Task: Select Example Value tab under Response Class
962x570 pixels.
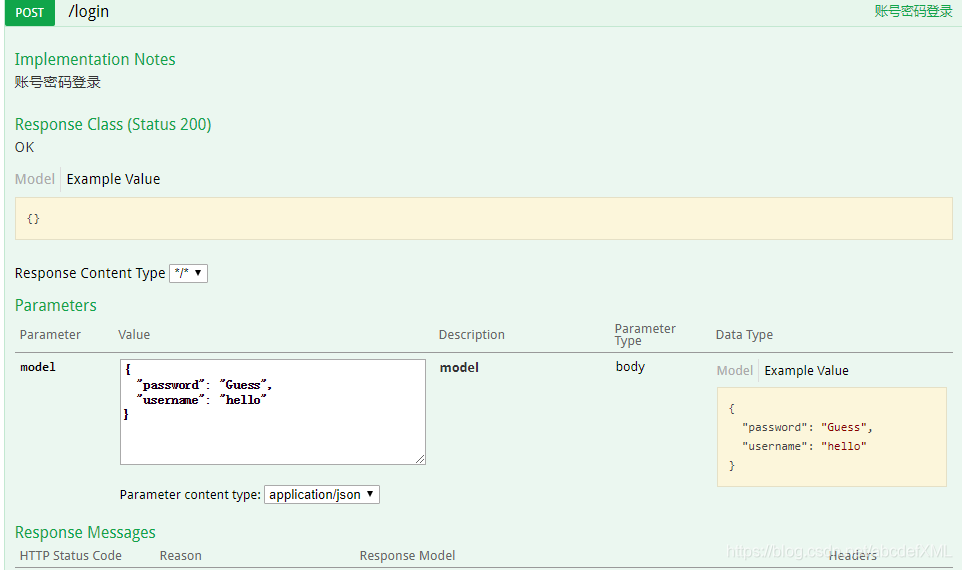Action: [114, 179]
